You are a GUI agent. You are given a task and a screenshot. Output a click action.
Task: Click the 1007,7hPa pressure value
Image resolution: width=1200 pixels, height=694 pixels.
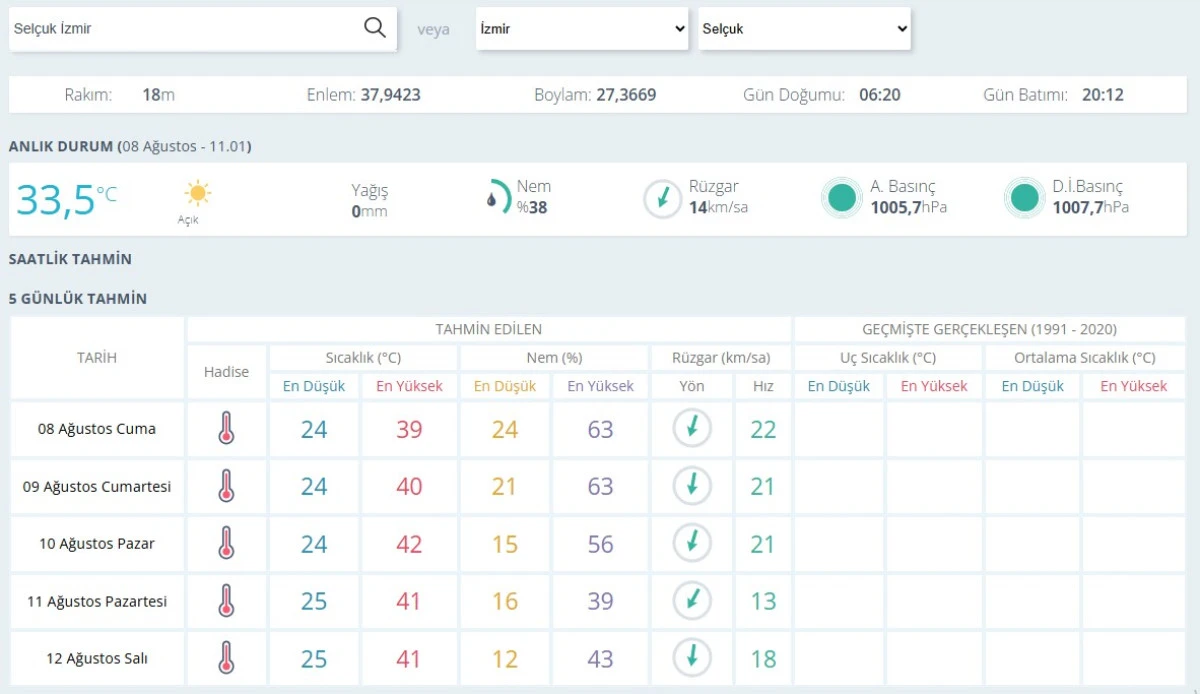click(x=1090, y=208)
